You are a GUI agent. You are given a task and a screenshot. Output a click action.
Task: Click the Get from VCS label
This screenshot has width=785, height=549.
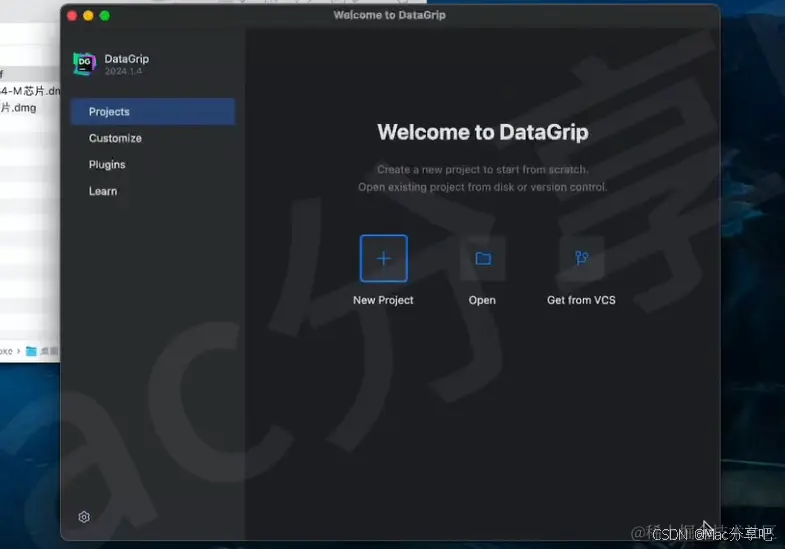pyautogui.click(x=581, y=300)
